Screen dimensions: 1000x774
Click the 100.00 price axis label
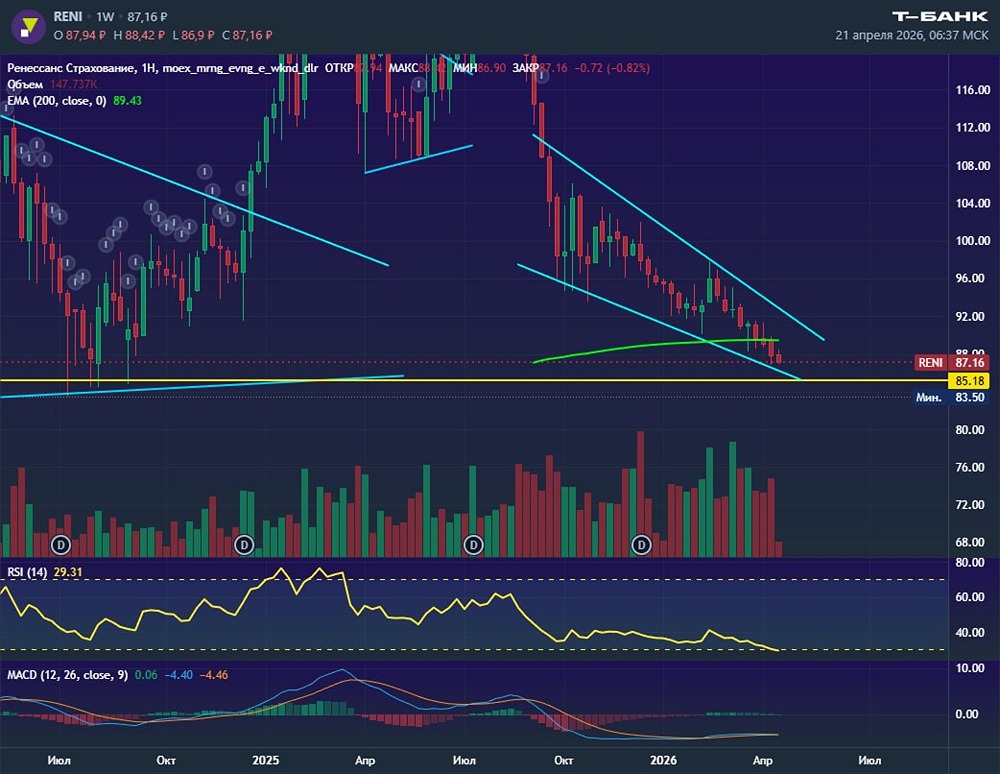tap(973, 241)
